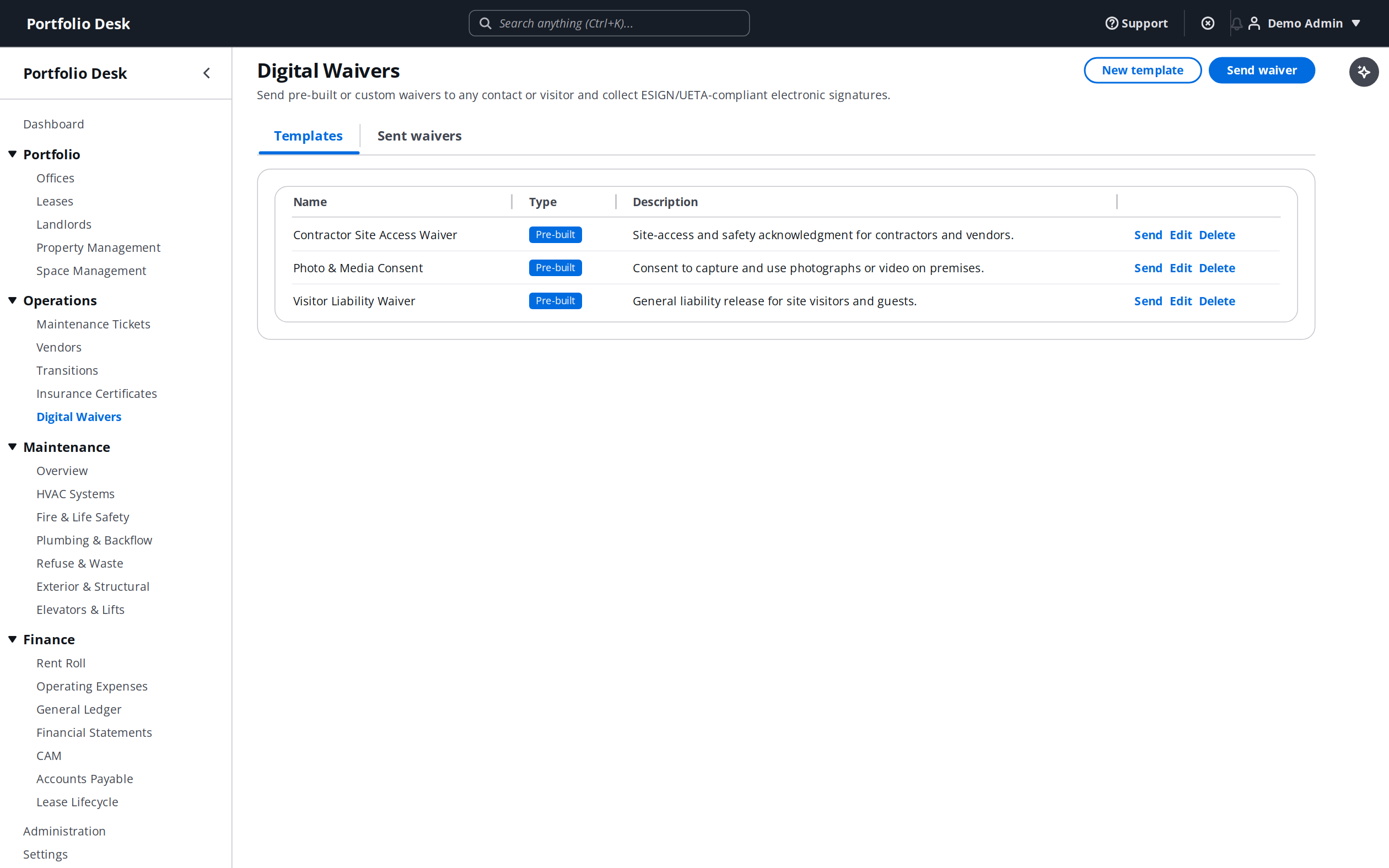Image resolution: width=1389 pixels, height=868 pixels.
Task: Open Elevators & Lifts
Action: [80, 610]
